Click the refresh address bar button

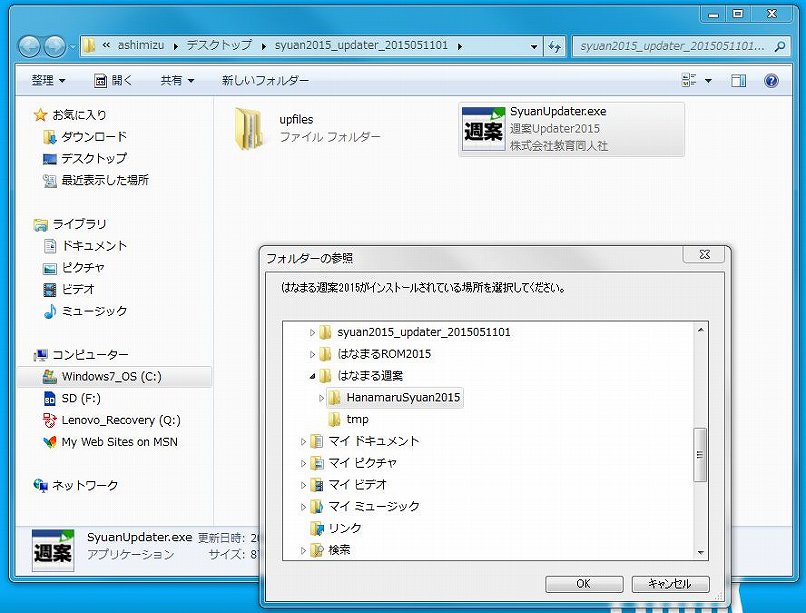pyautogui.click(x=556, y=46)
